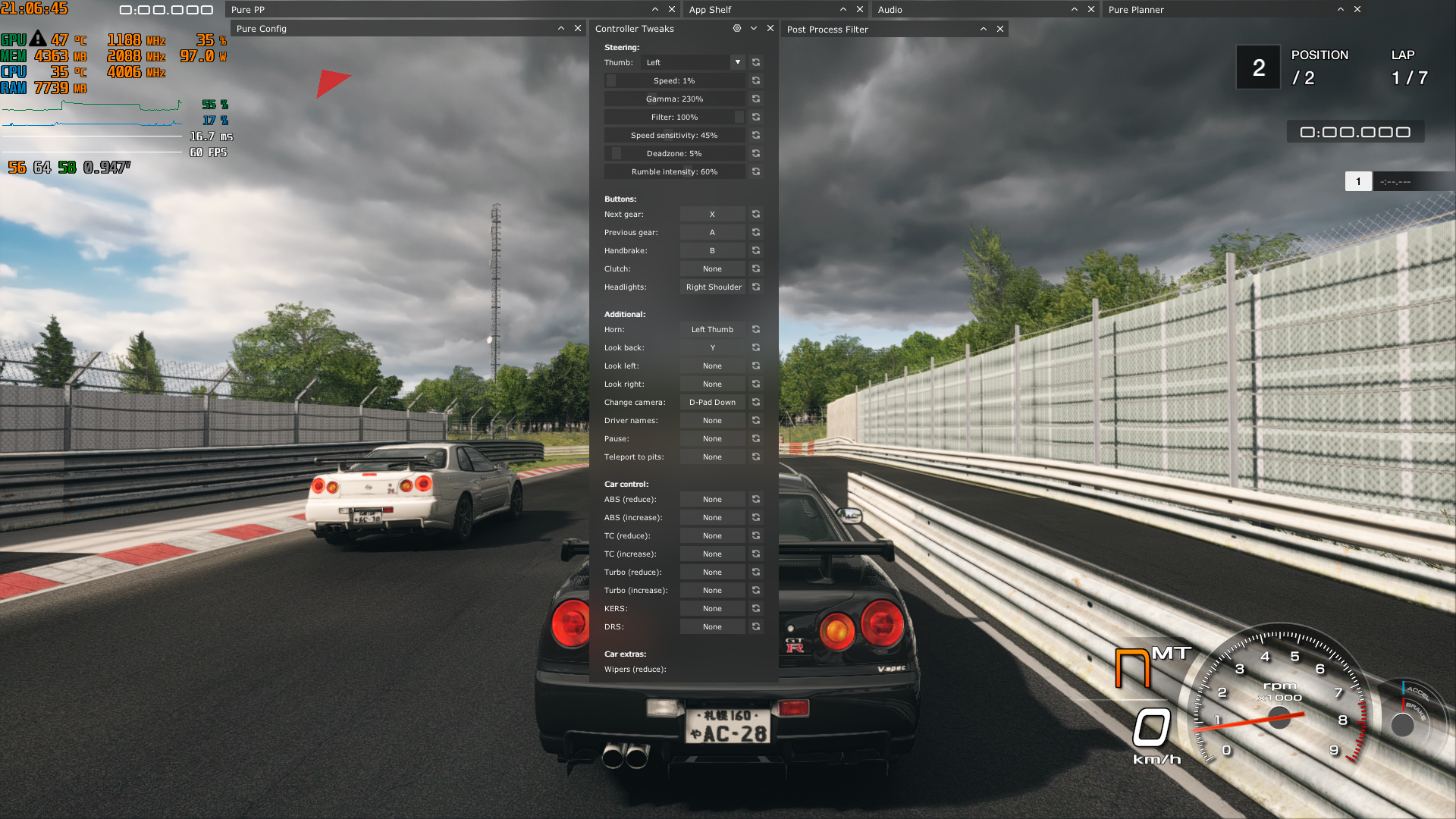1456x819 pixels.
Task: Click the Controller Tweaks settings icon
Action: point(737,28)
